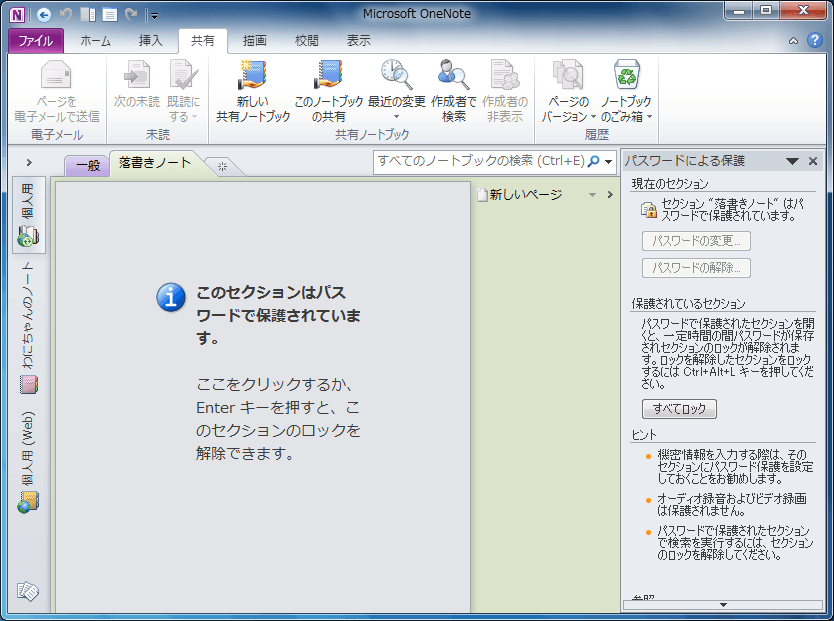
Task: Open the Customize Quick Access Toolbar dropdown
Action: pos(154,16)
